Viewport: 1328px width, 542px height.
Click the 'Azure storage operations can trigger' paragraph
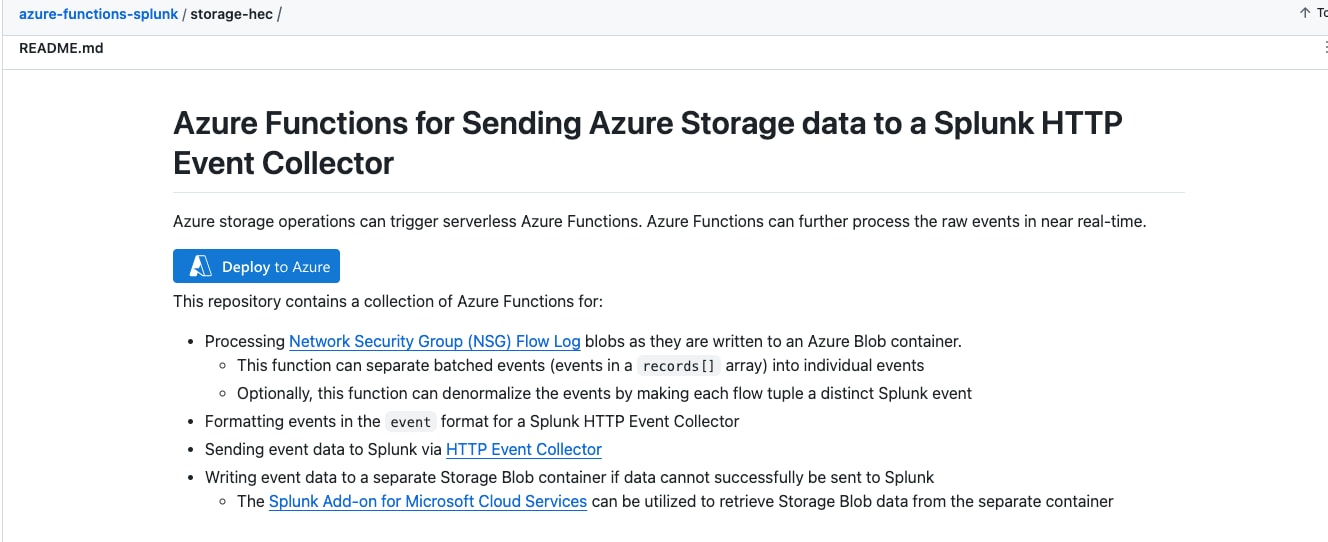pyautogui.click(x=659, y=221)
